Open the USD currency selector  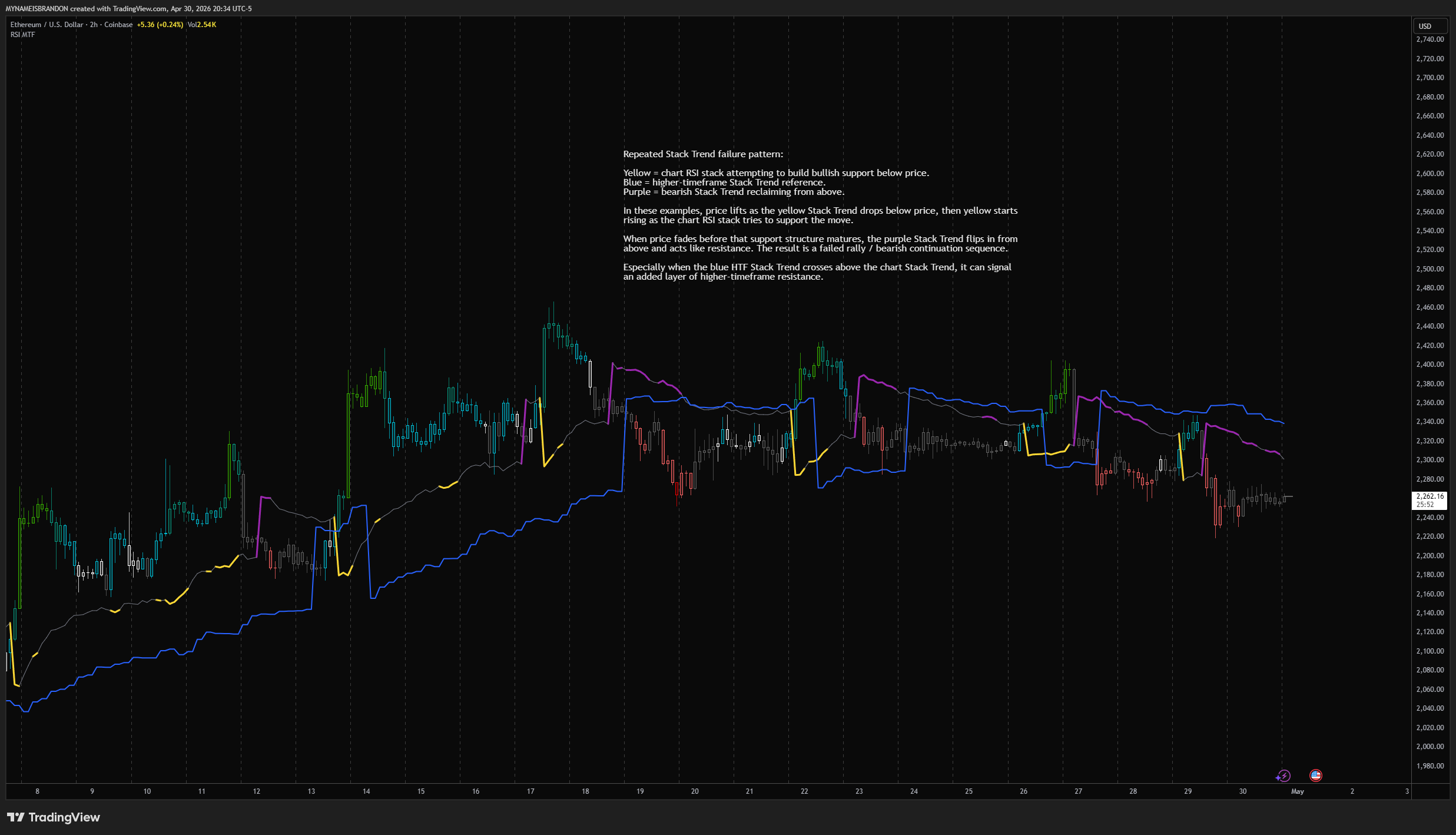[x=1430, y=26]
